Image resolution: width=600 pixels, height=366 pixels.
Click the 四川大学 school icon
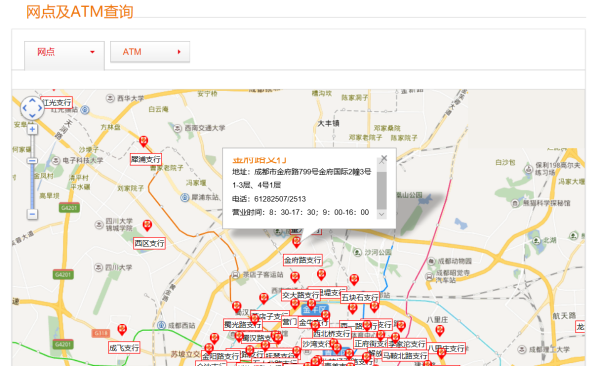click(98, 267)
